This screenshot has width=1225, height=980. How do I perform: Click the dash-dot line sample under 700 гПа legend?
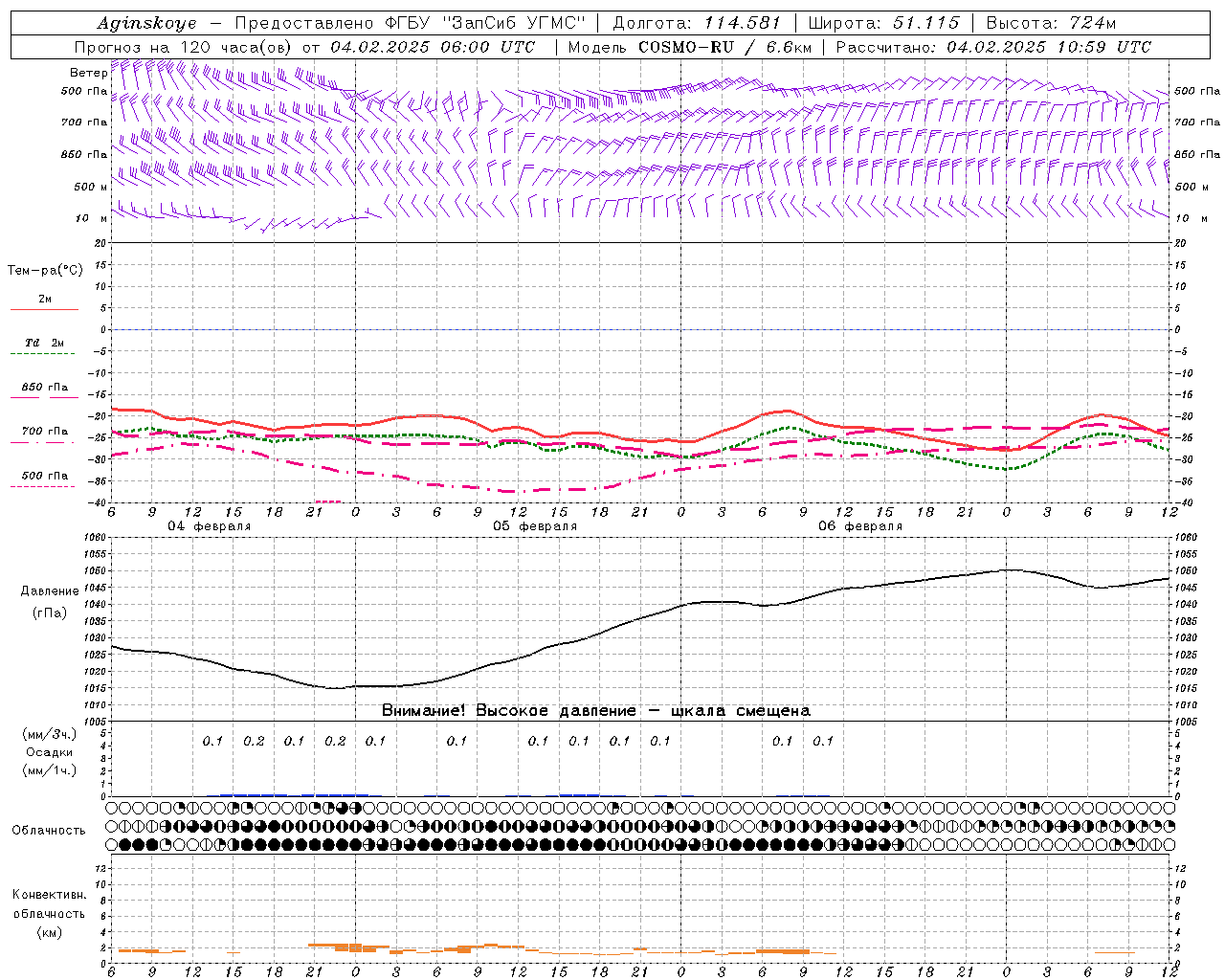(x=42, y=442)
